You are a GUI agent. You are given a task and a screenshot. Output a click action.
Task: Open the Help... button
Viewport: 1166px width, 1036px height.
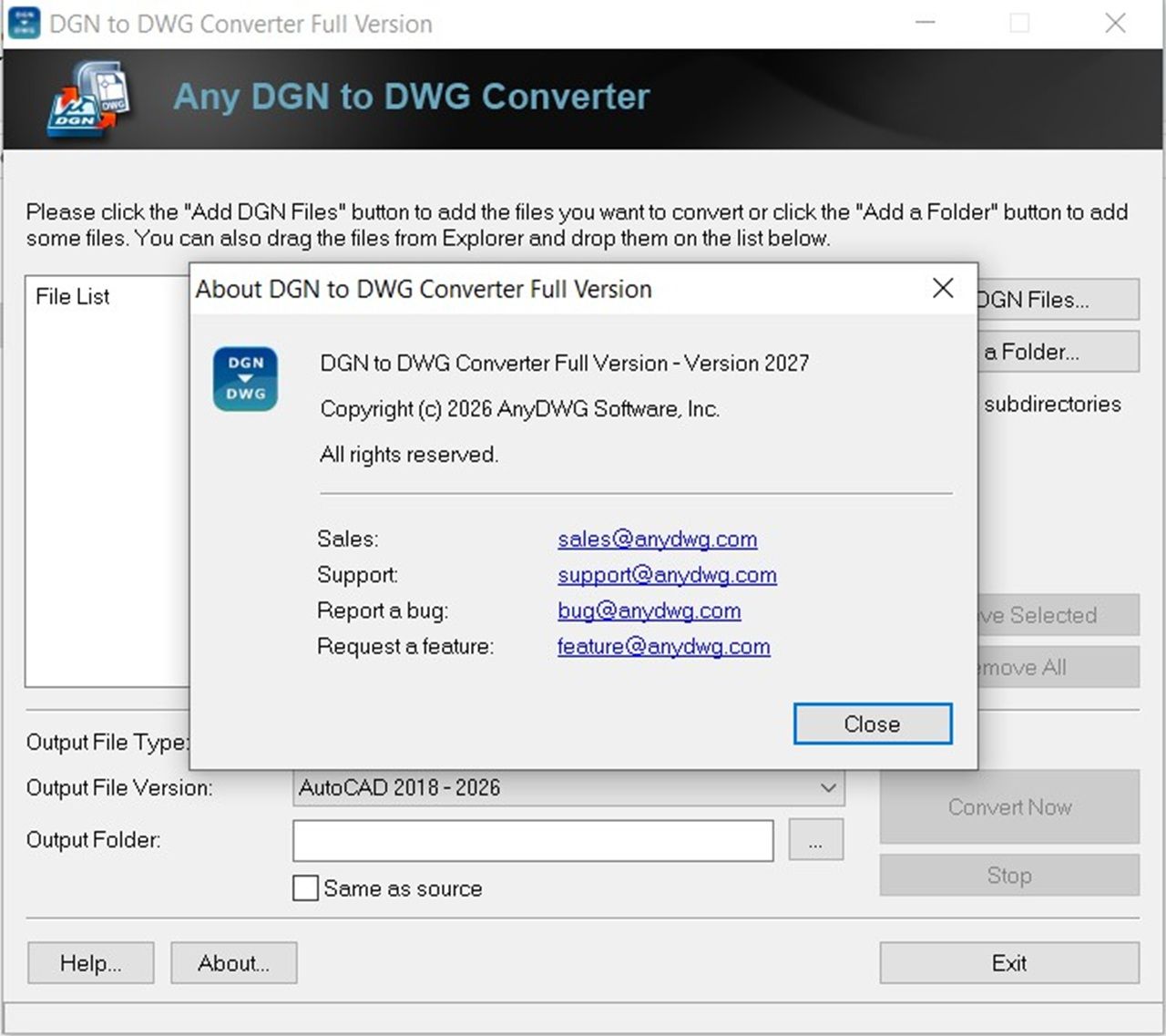point(90,963)
